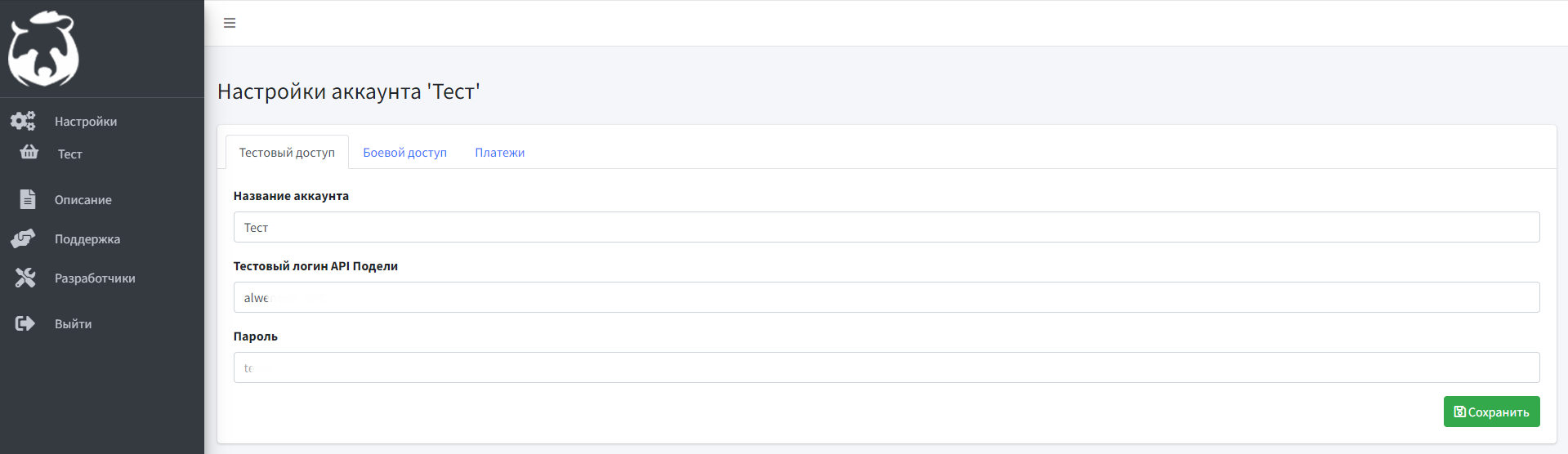
Task: Log out via Выйти
Action: click(73, 323)
